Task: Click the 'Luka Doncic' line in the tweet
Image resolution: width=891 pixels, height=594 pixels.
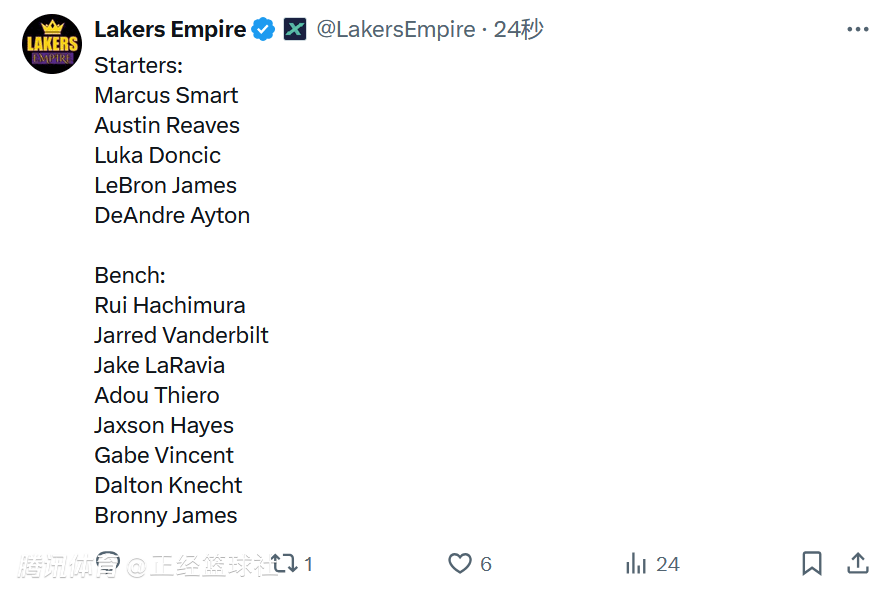Action: coord(158,156)
